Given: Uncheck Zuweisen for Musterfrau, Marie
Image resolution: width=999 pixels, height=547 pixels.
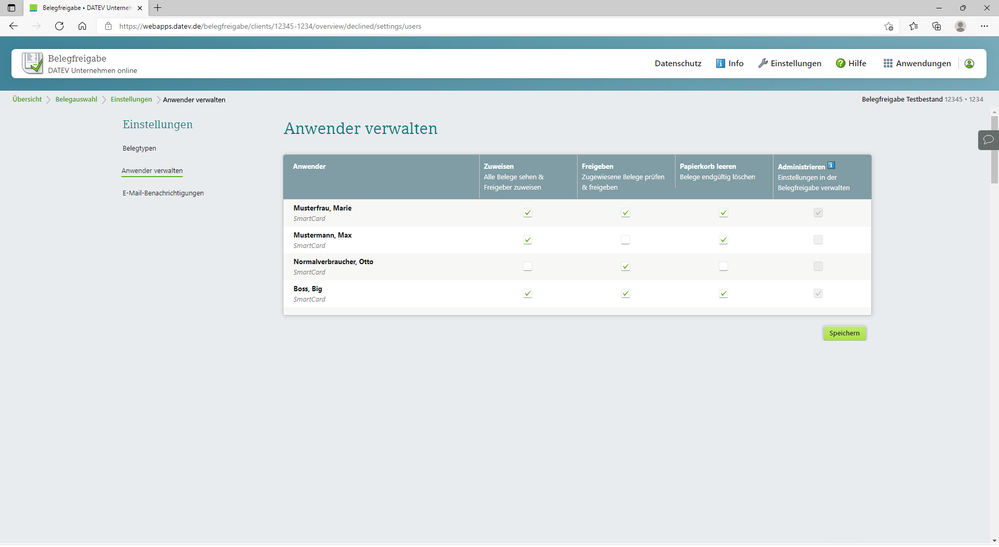Looking at the screenshot, I should [x=527, y=213].
